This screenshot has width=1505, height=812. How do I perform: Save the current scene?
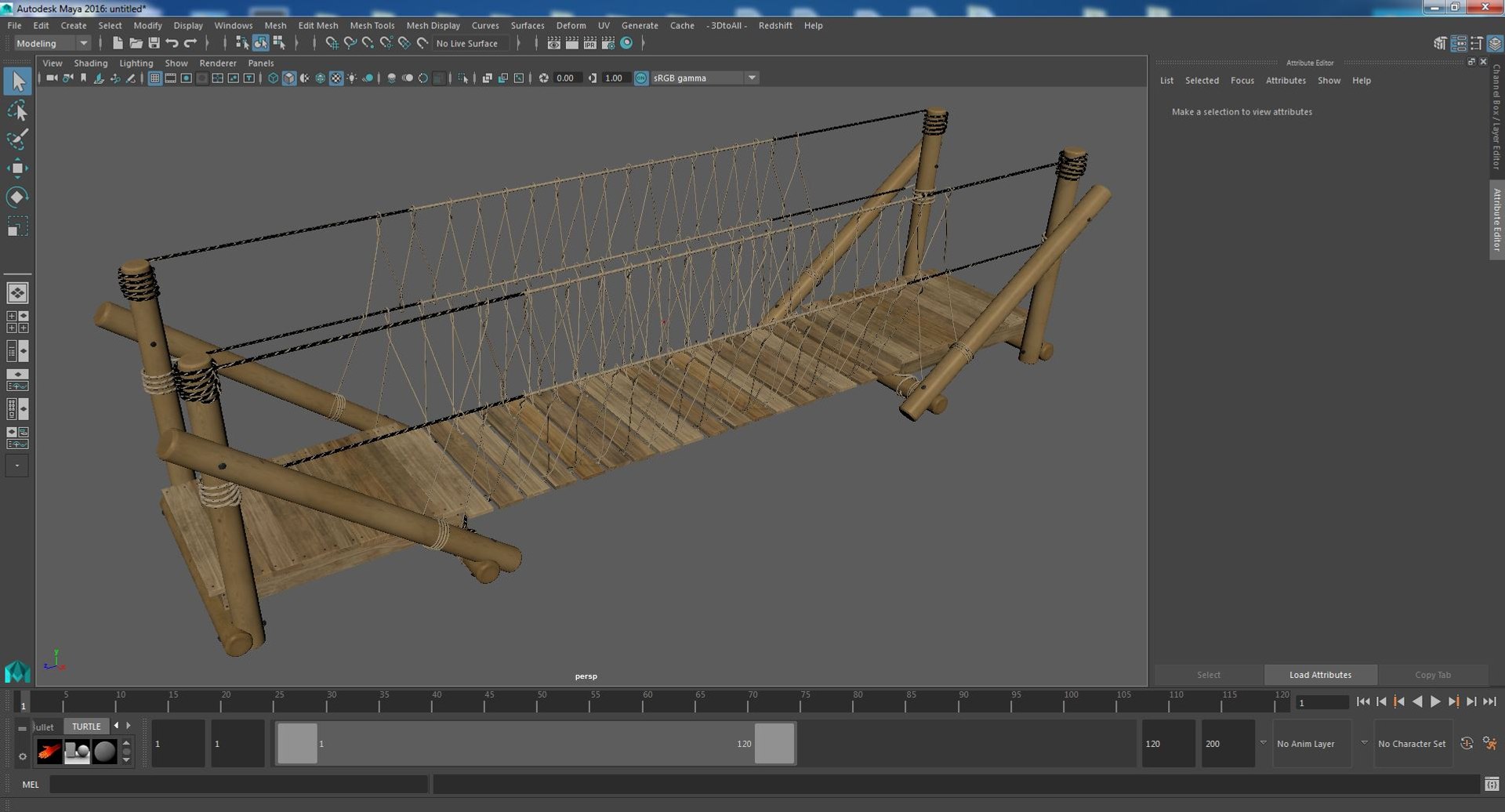tap(154, 43)
